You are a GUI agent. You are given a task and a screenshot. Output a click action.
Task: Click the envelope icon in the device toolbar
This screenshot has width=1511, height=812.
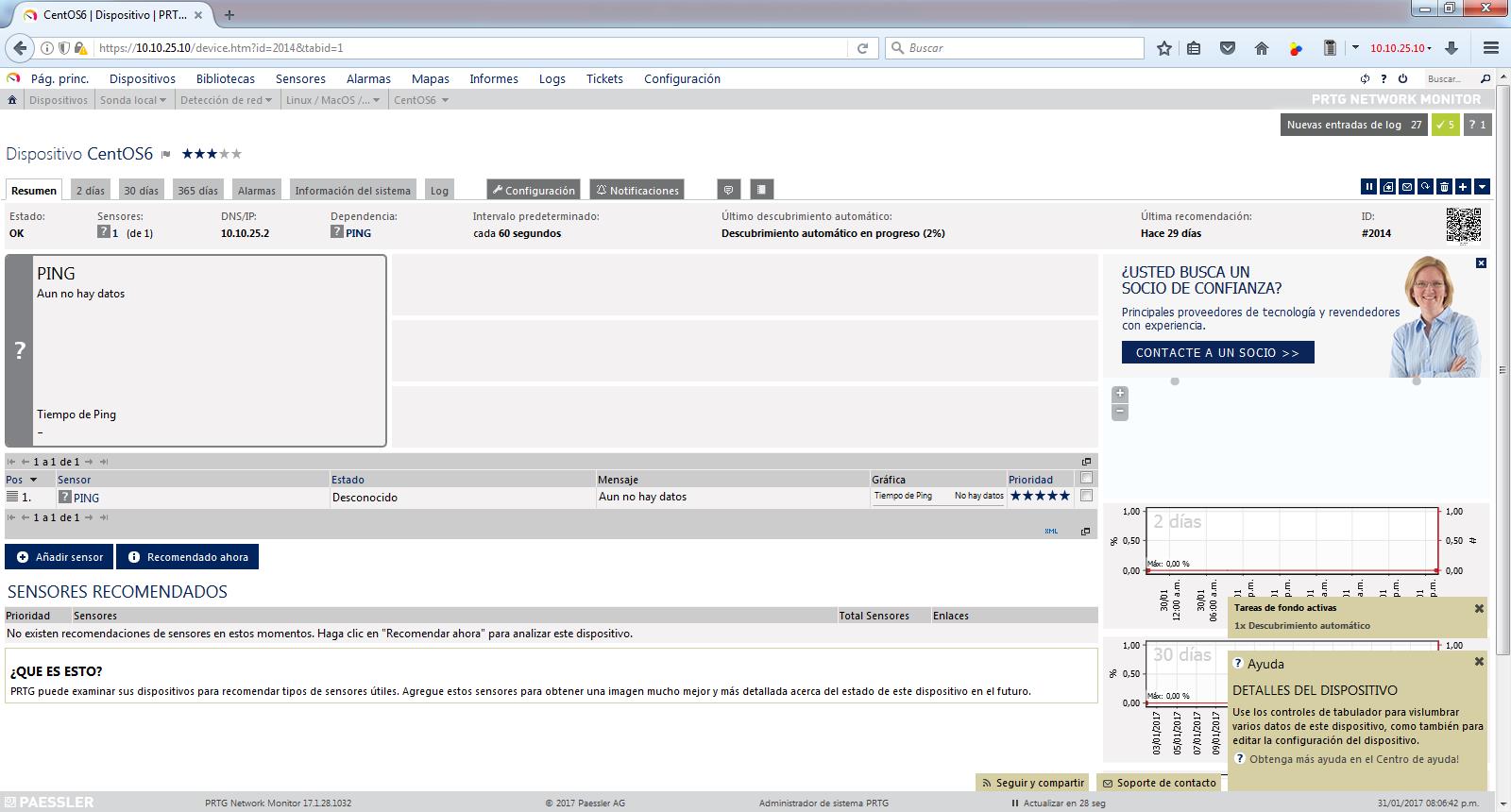(x=1406, y=187)
